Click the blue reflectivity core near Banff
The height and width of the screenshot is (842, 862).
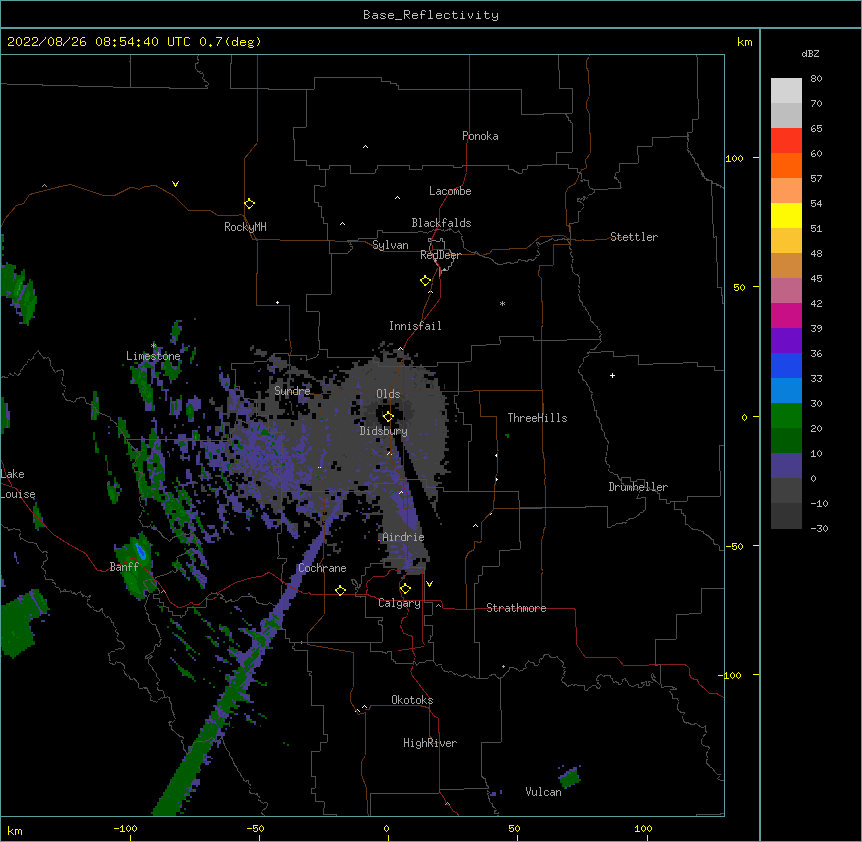point(141,550)
